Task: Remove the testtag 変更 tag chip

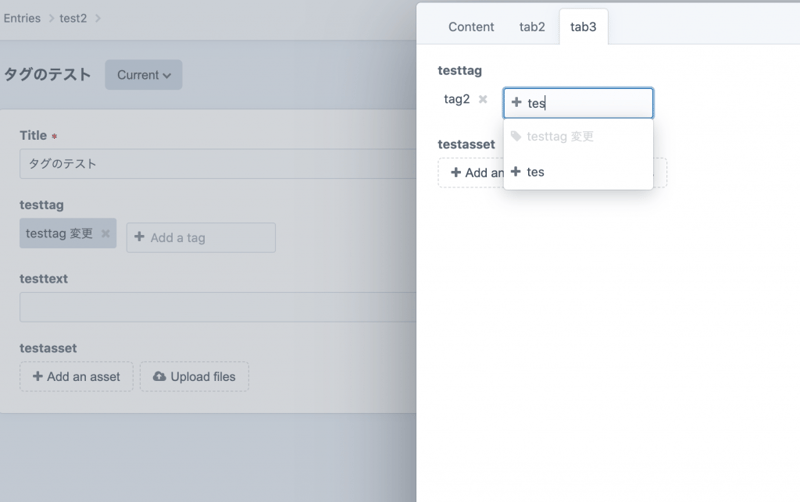Action: point(105,234)
